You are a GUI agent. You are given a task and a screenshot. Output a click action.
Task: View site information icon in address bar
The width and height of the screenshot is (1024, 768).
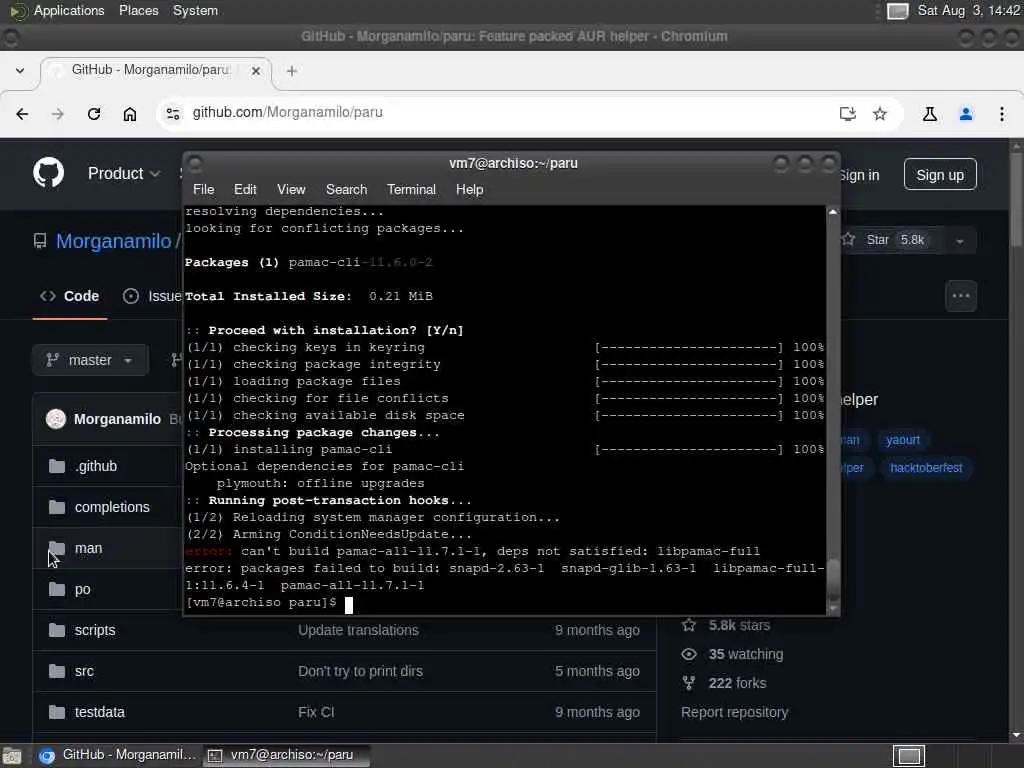tap(173, 114)
